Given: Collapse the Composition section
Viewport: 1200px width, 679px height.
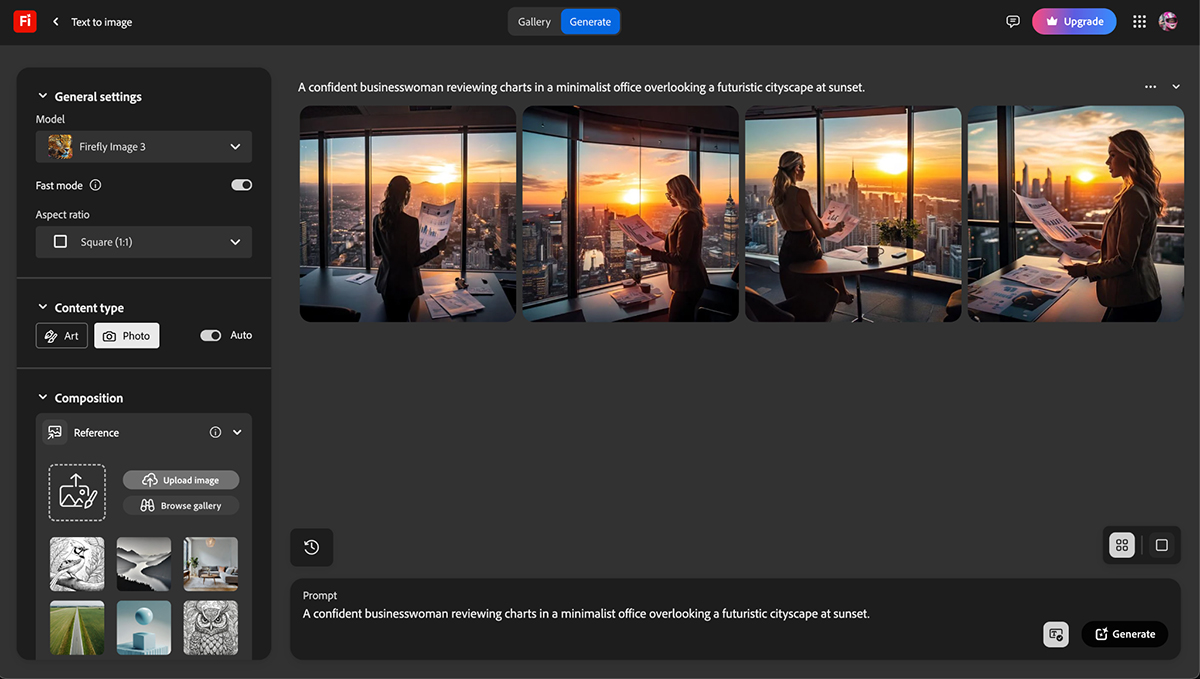Looking at the screenshot, I should pyautogui.click(x=42, y=397).
